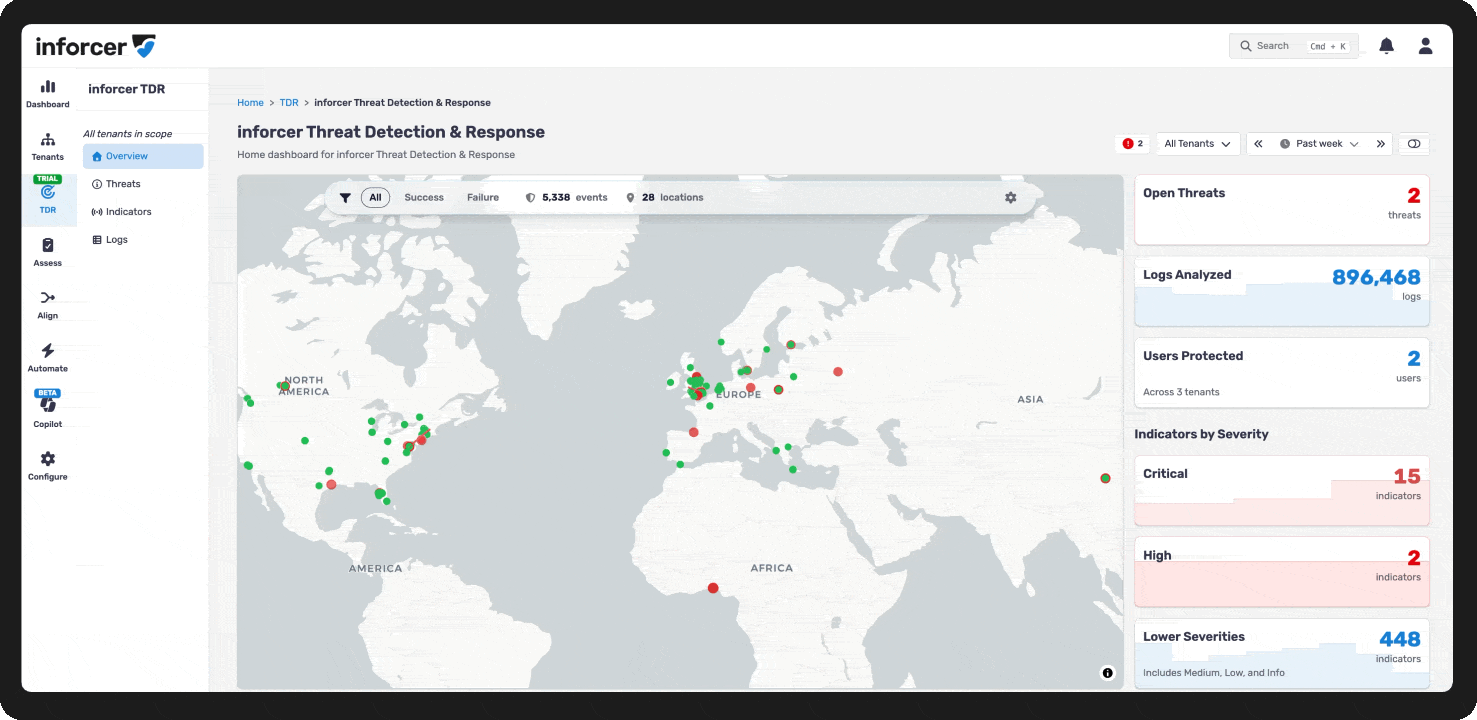The height and width of the screenshot is (720, 1477).
Task: Click the 896,468 logs value
Action: click(1376, 278)
